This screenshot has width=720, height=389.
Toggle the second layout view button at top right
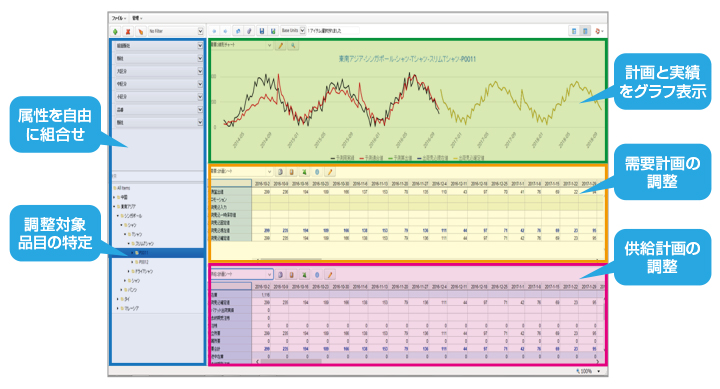[x=585, y=31]
